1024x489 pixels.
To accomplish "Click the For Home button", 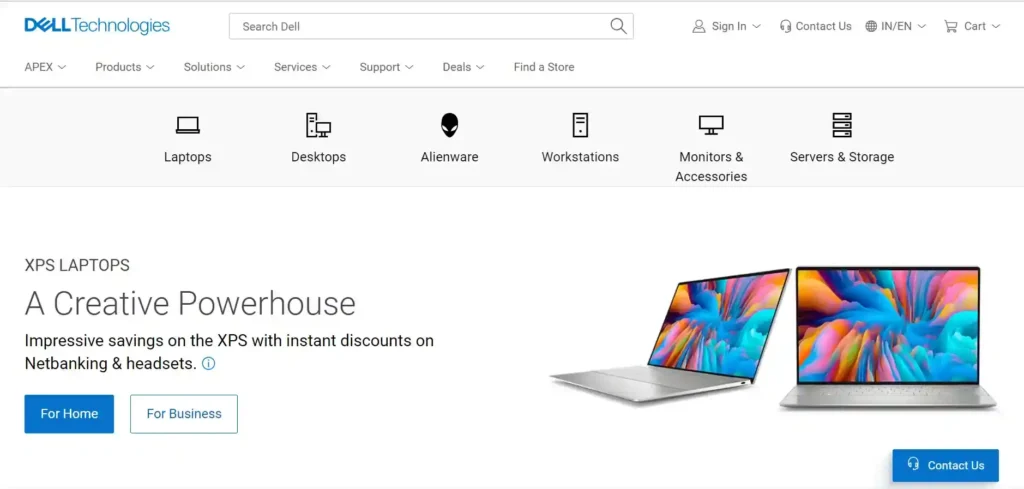I will pyautogui.click(x=69, y=414).
